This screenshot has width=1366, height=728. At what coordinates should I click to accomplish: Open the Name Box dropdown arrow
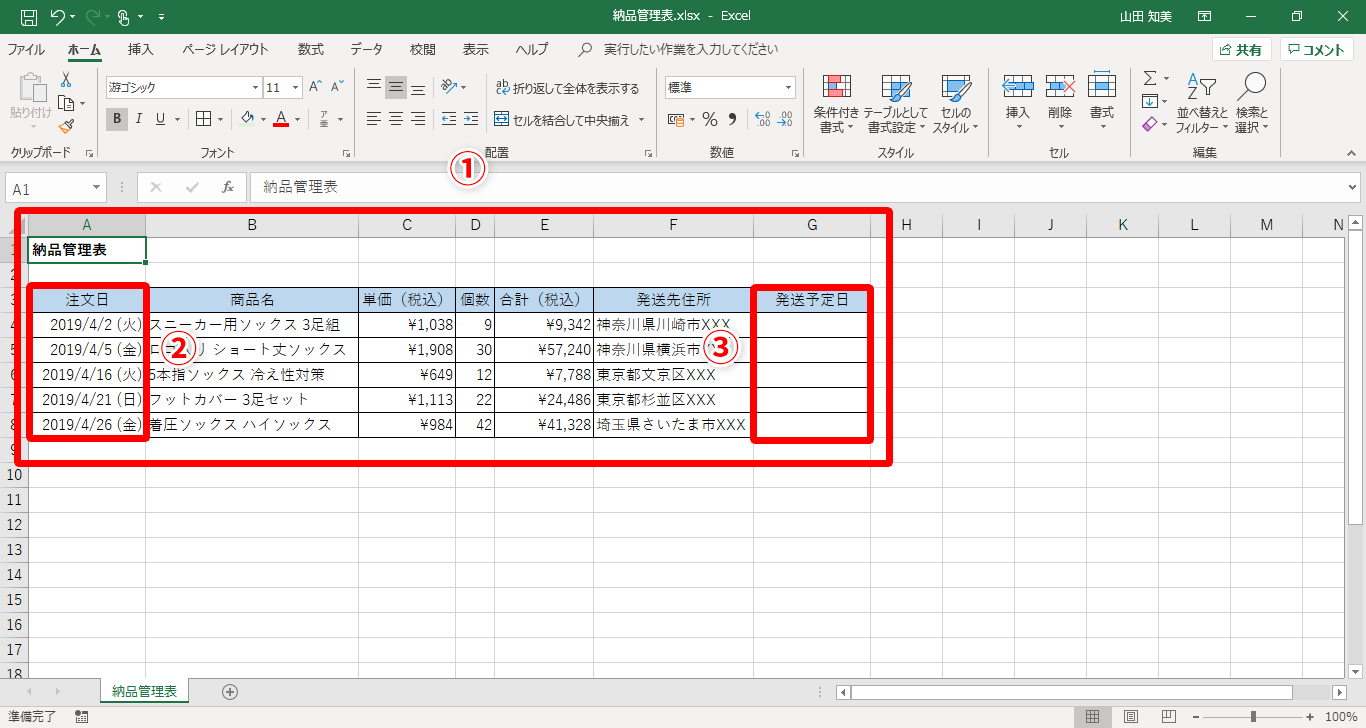96,188
